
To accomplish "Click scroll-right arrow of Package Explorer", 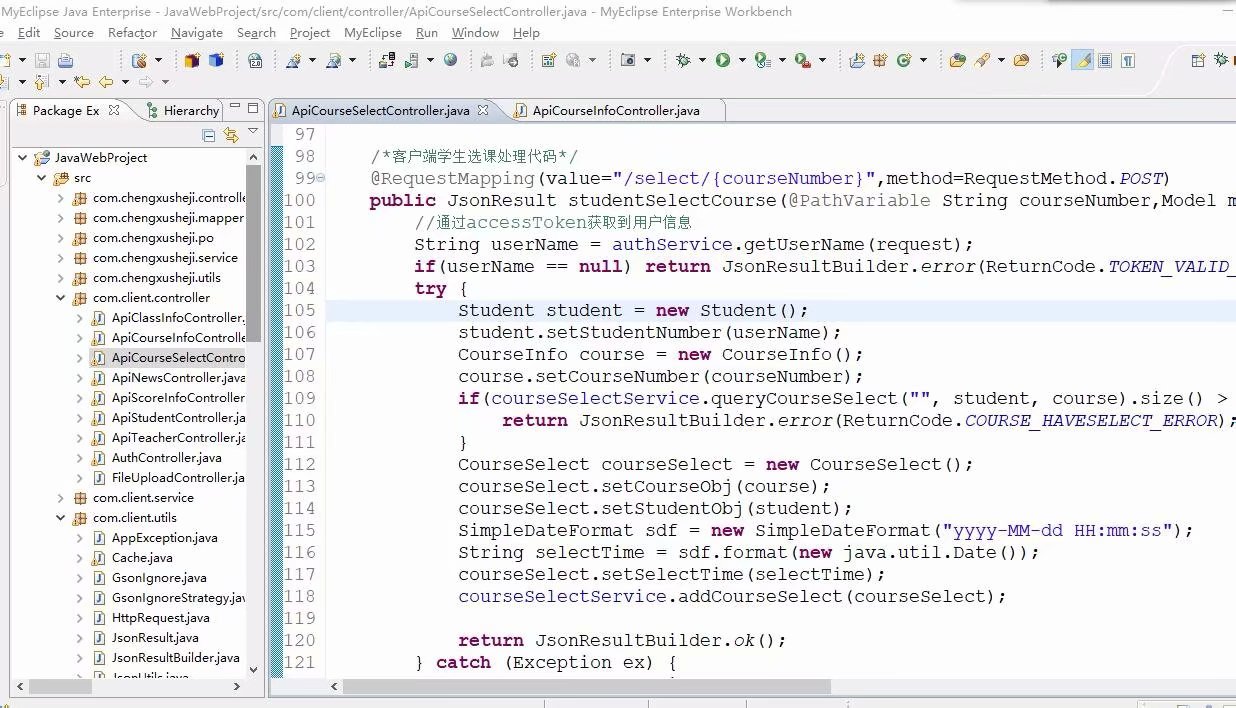I will point(237,686).
